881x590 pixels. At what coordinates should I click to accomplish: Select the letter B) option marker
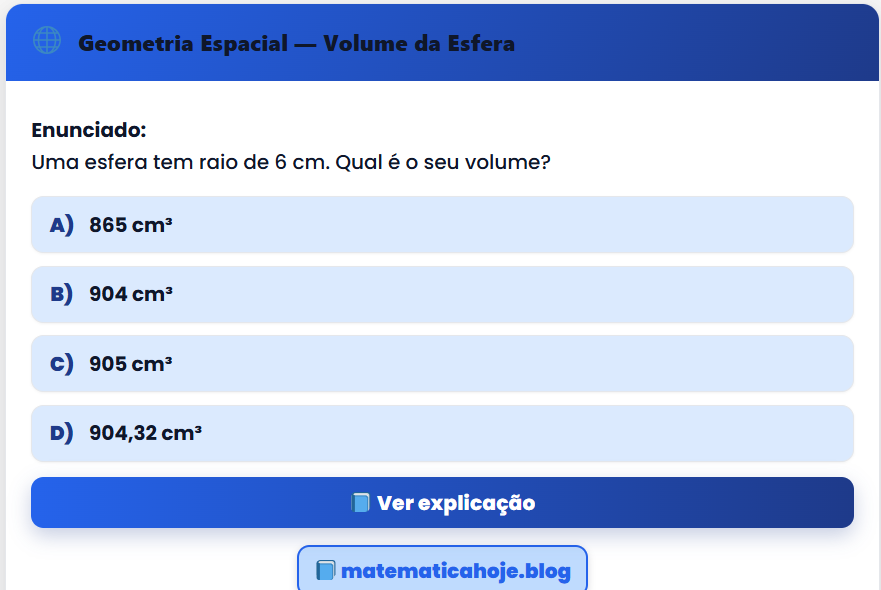pyautogui.click(x=62, y=294)
